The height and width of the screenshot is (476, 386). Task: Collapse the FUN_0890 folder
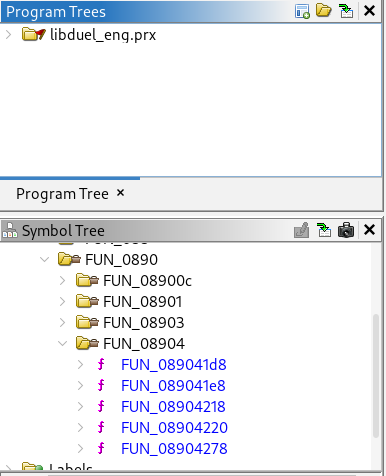(x=44, y=259)
